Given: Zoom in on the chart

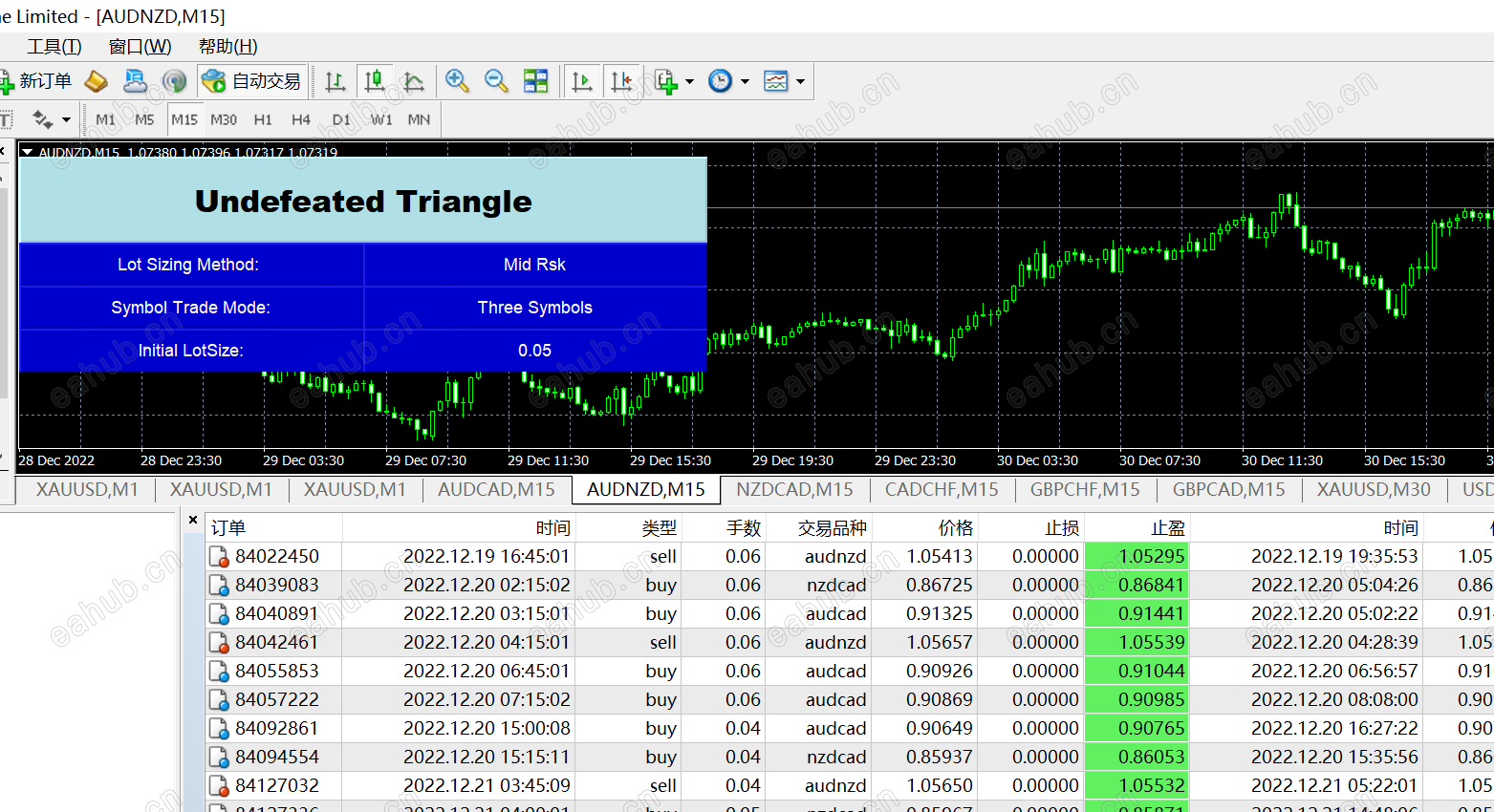Looking at the screenshot, I should coord(457,81).
